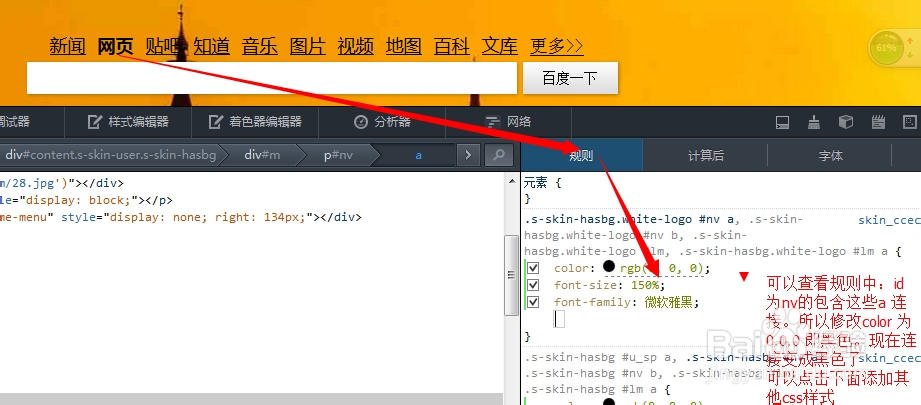Open the 图片 link

(308, 46)
